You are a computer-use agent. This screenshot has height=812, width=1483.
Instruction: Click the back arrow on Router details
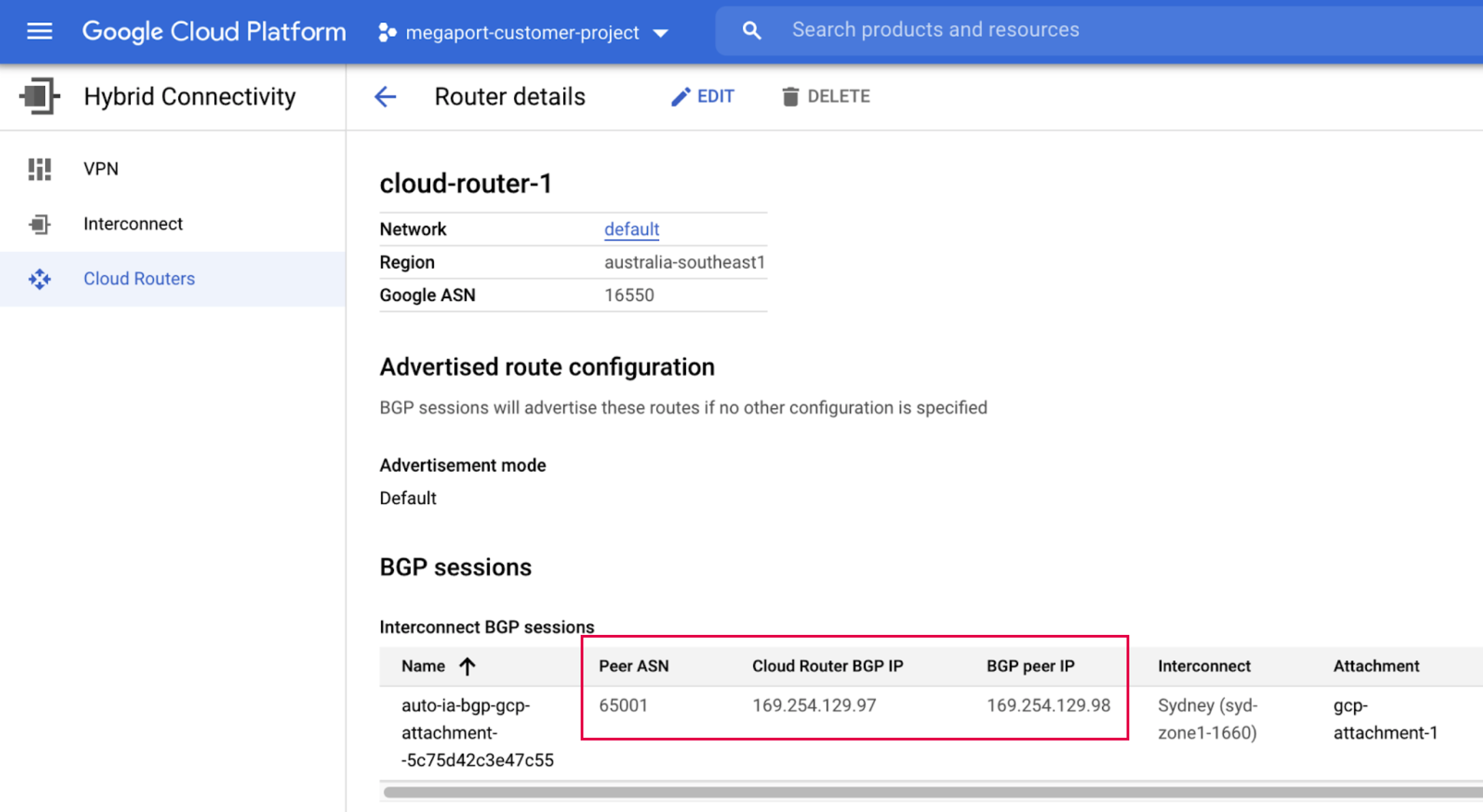pos(385,96)
